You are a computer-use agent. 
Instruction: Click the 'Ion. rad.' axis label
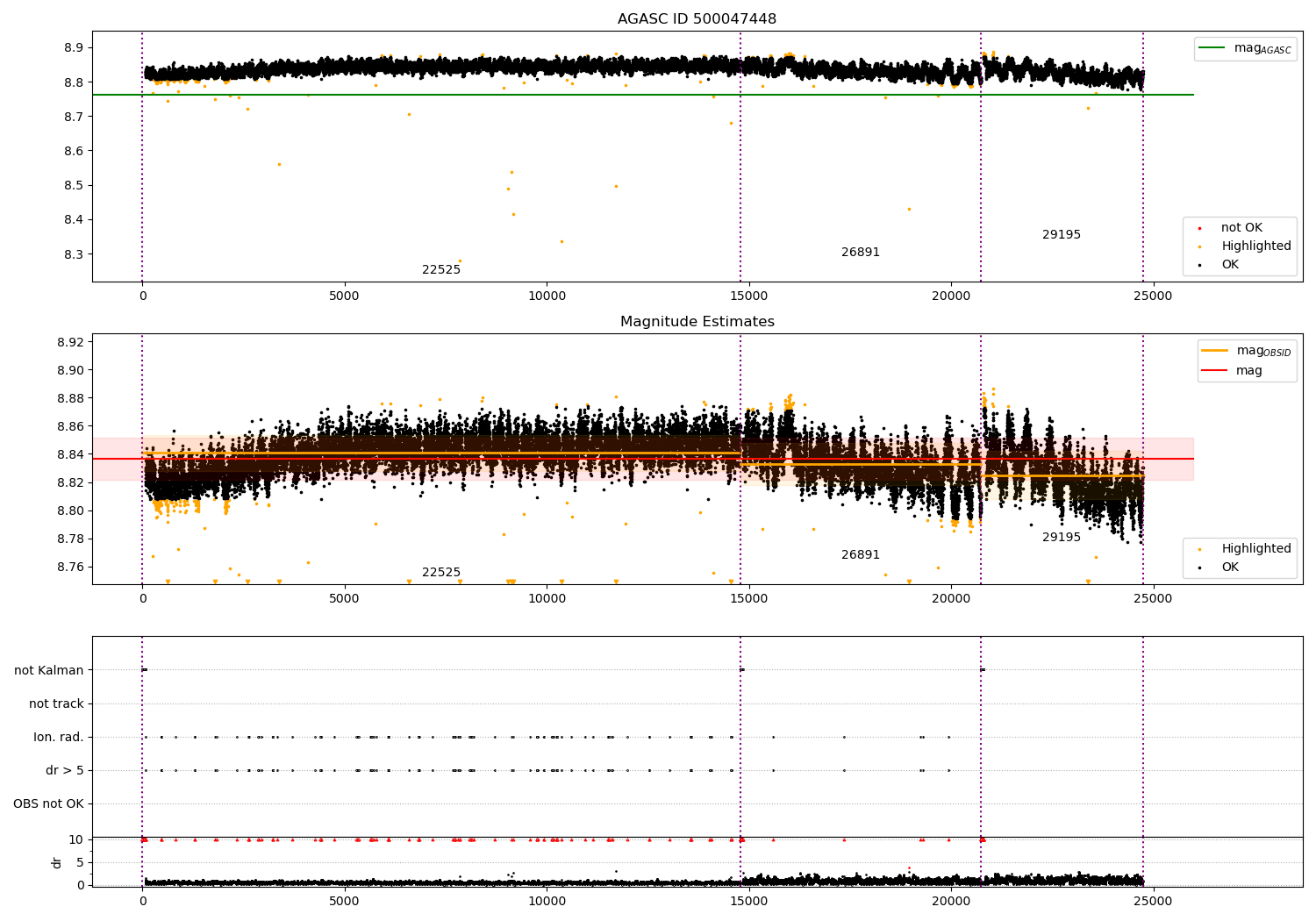pyautogui.click(x=59, y=737)
